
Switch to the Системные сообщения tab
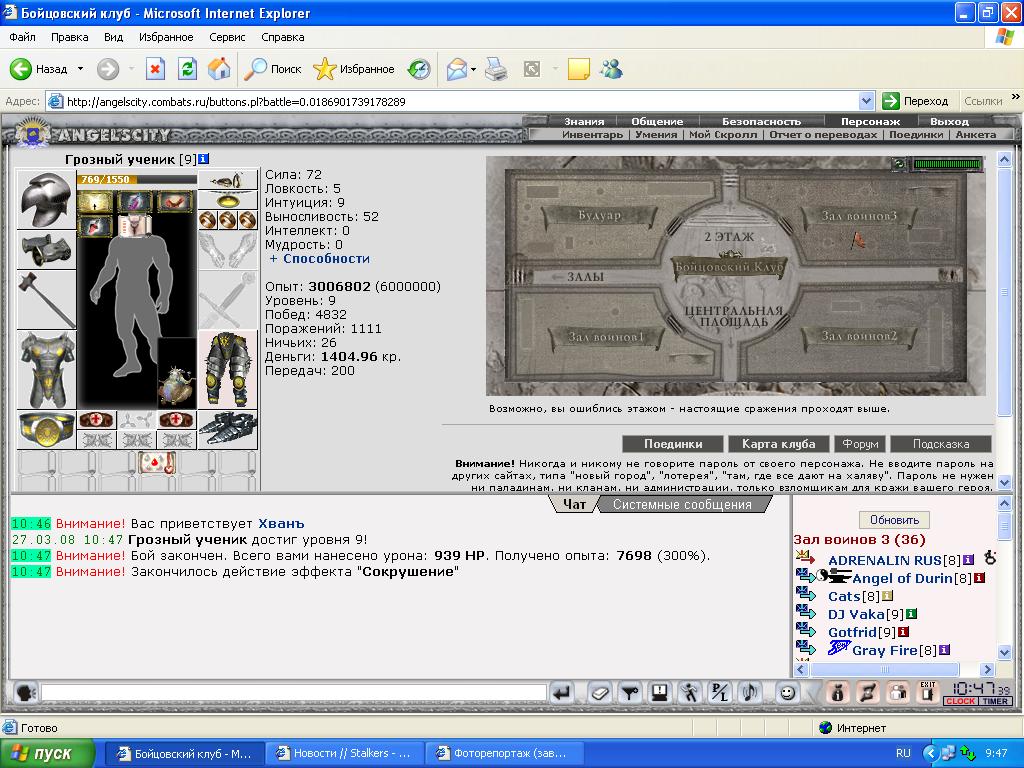(682, 504)
